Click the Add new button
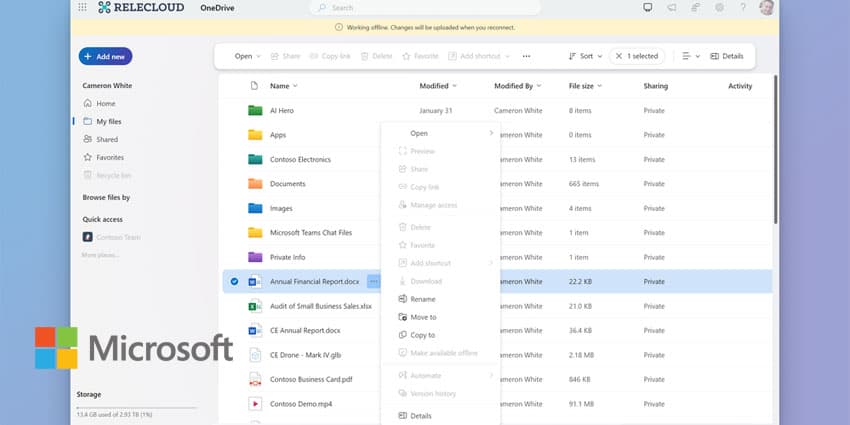The image size is (850, 425). 105,56
